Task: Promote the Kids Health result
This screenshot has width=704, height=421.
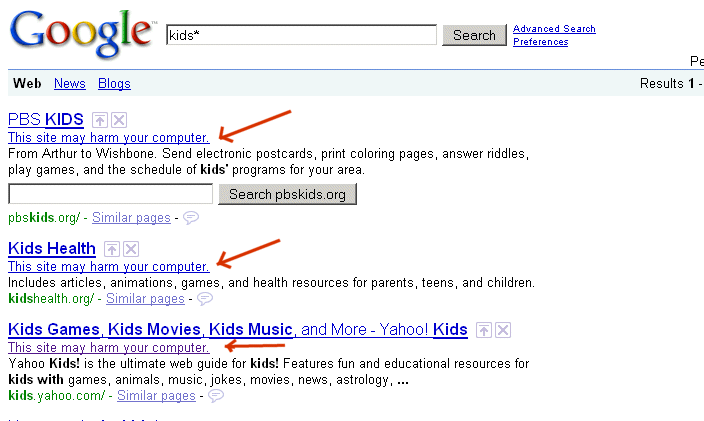Action: (x=113, y=249)
